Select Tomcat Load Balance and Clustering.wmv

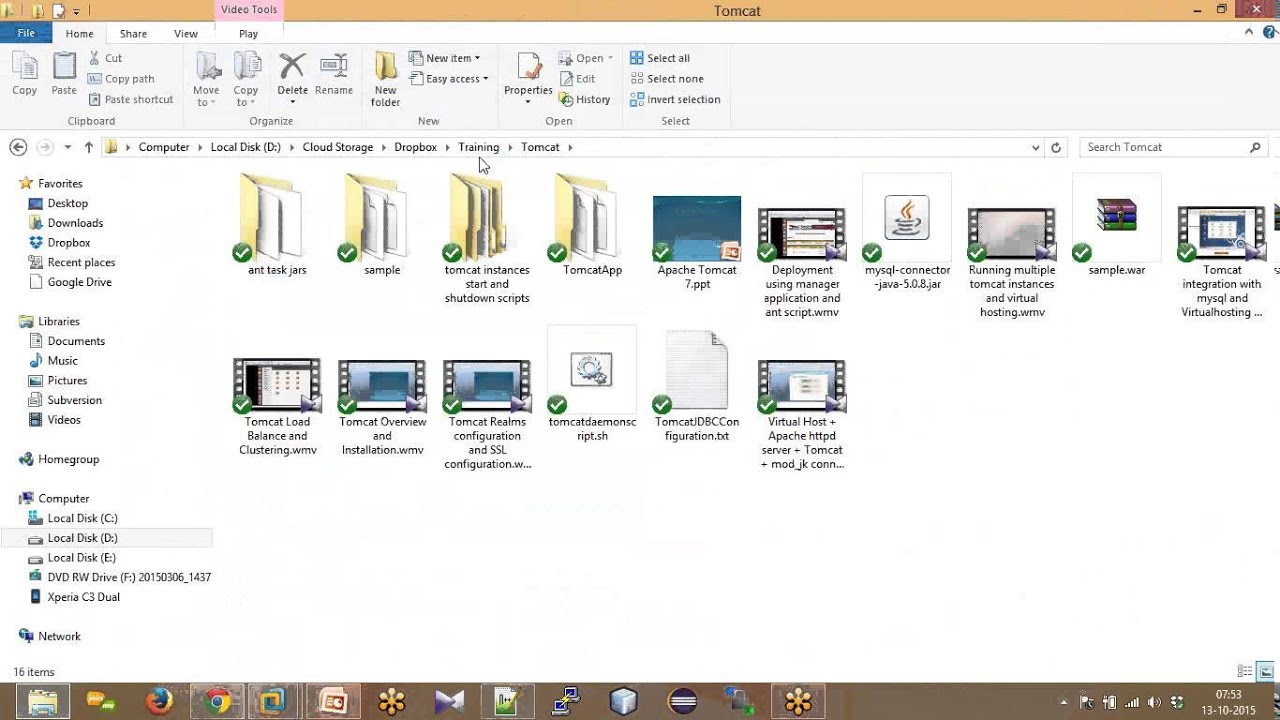point(277,407)
